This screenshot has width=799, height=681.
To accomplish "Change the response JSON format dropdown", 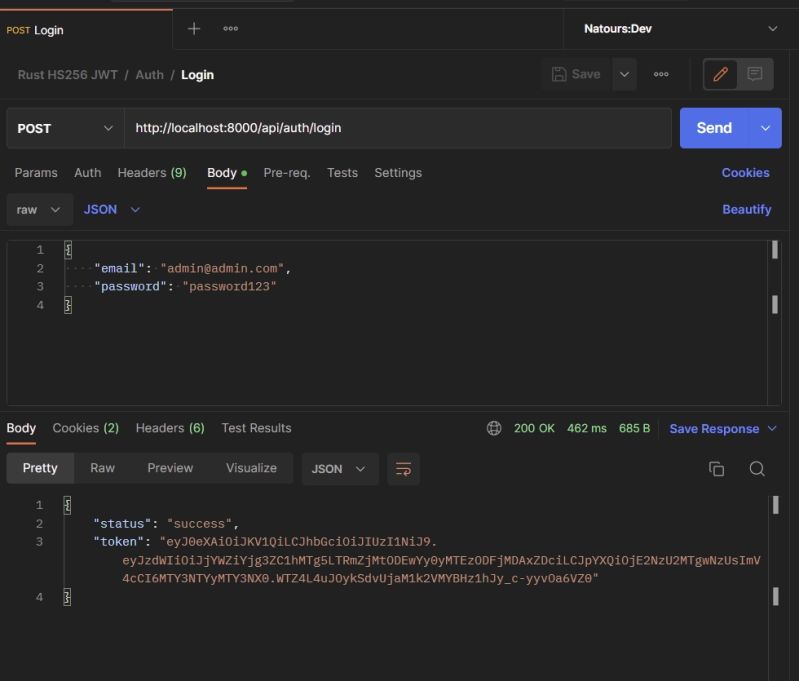I will (339, 468).
